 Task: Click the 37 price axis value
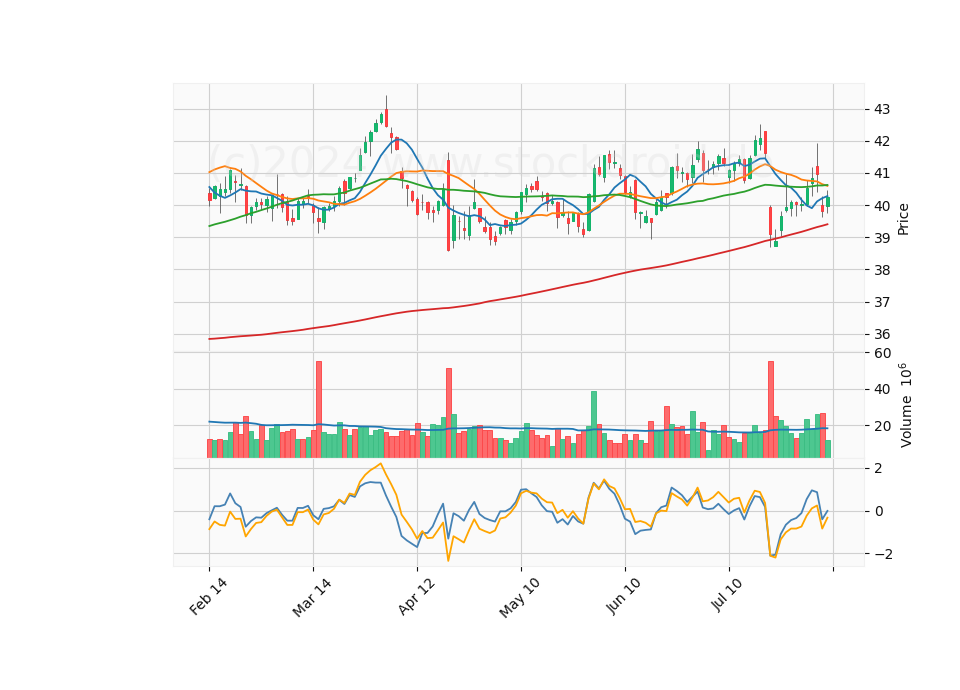(x=882, y=302)
